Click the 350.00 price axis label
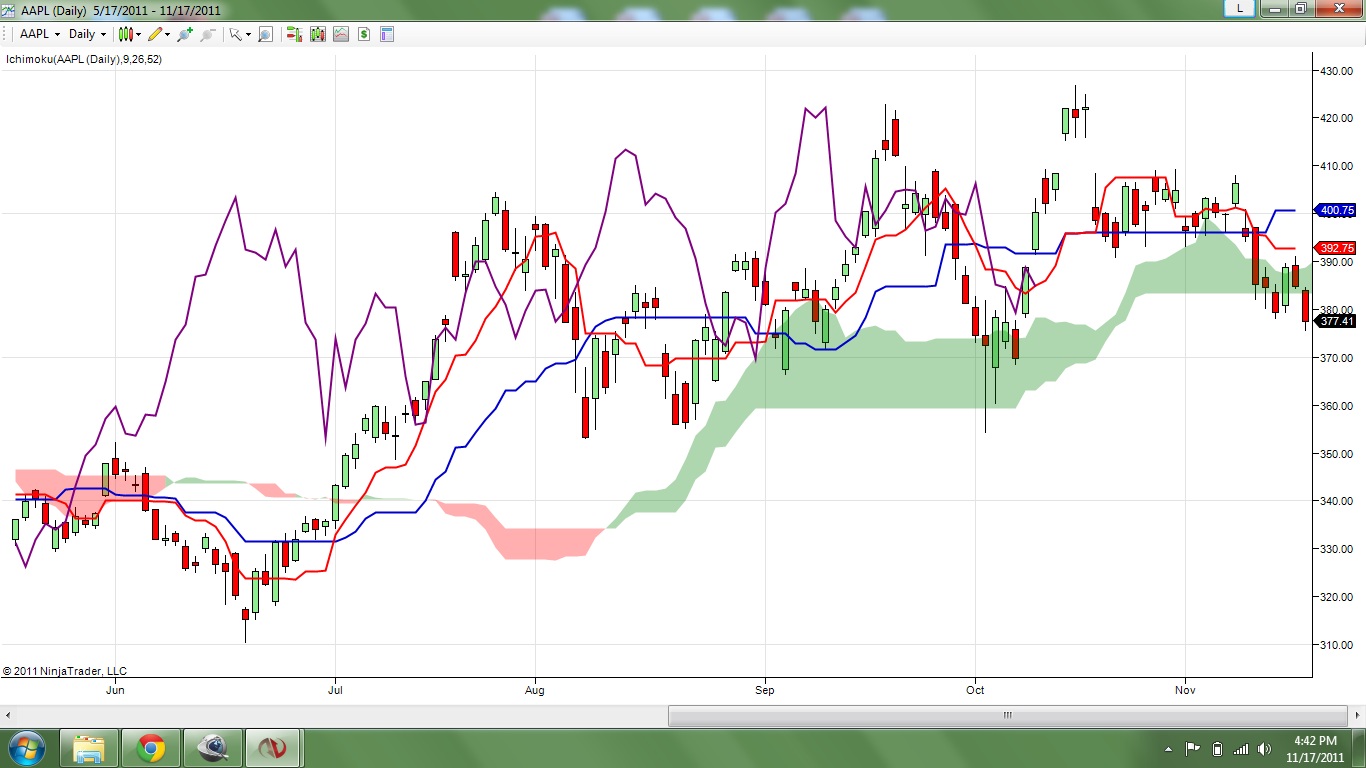 (x=1338, y=454)
